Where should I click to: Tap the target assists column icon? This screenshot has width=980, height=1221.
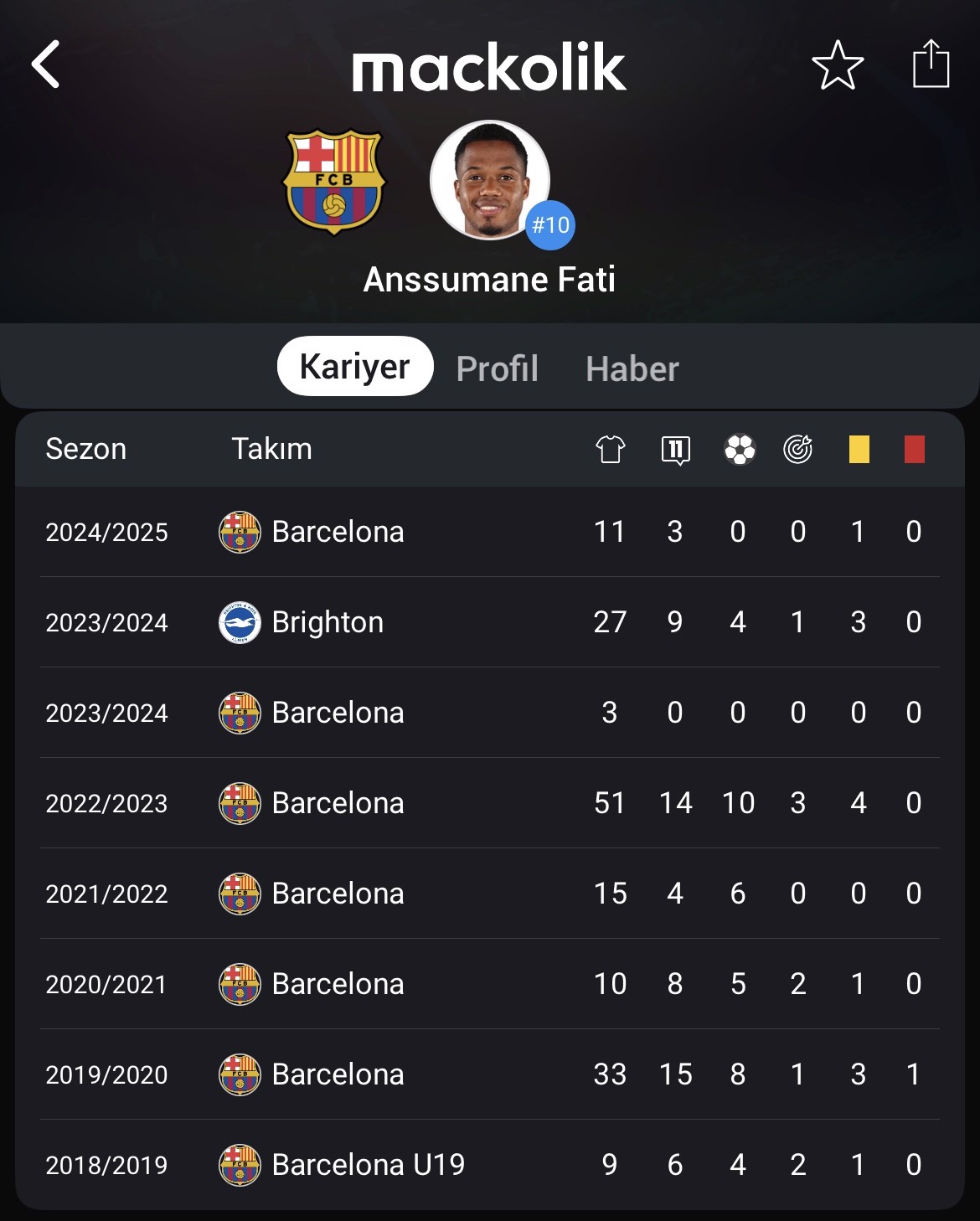pos(798,450)
